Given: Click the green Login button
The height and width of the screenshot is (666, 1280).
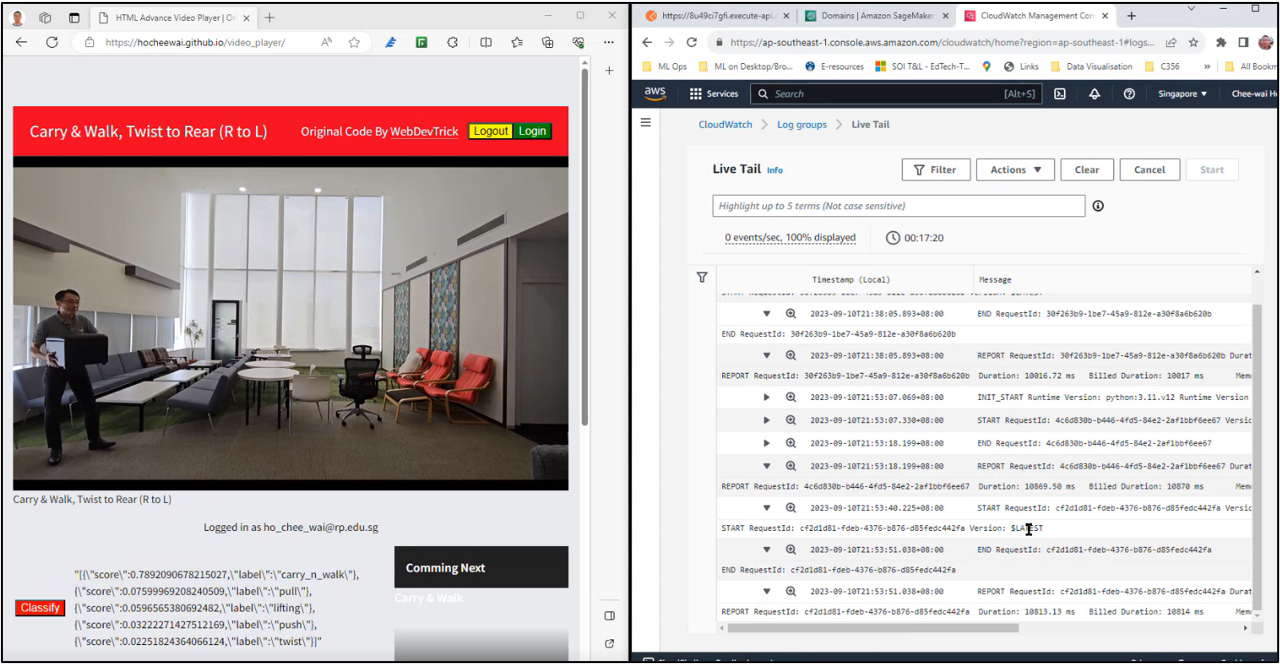Looking at the screenshot, I should click(532, 131).
